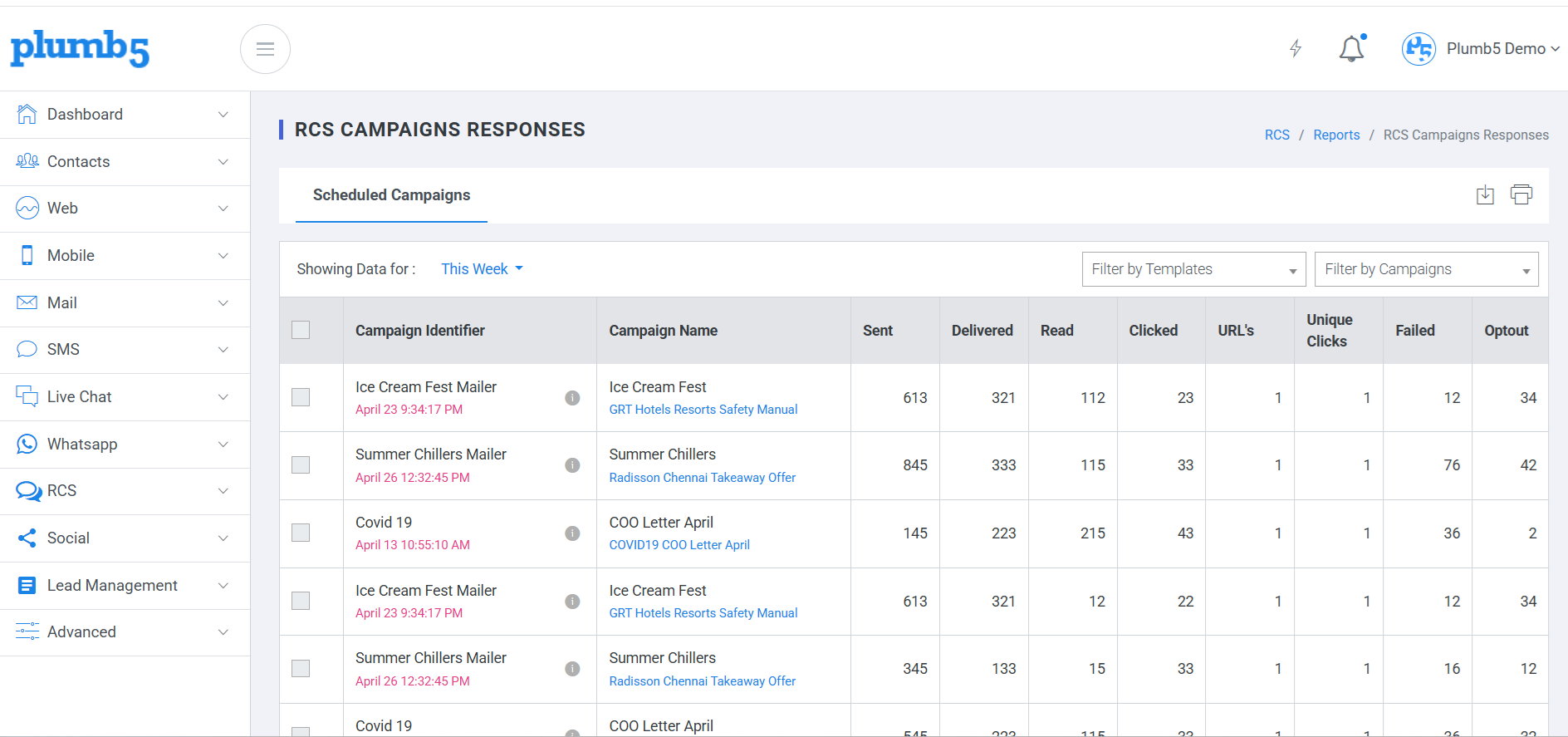Open first Radisson Chennai Takeaway Offer link

point(703,478)
